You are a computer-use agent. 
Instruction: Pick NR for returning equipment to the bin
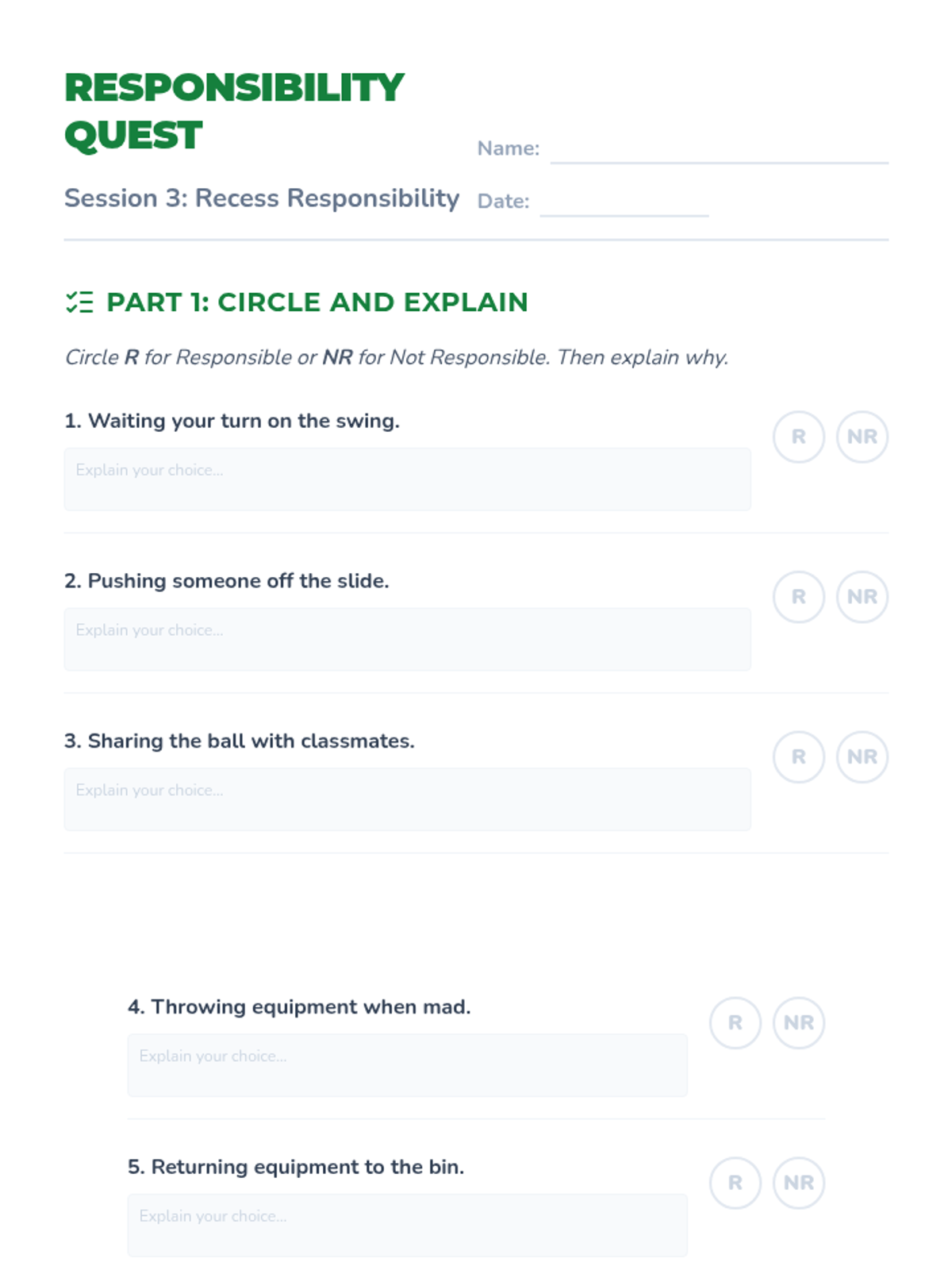point(799,1183)
